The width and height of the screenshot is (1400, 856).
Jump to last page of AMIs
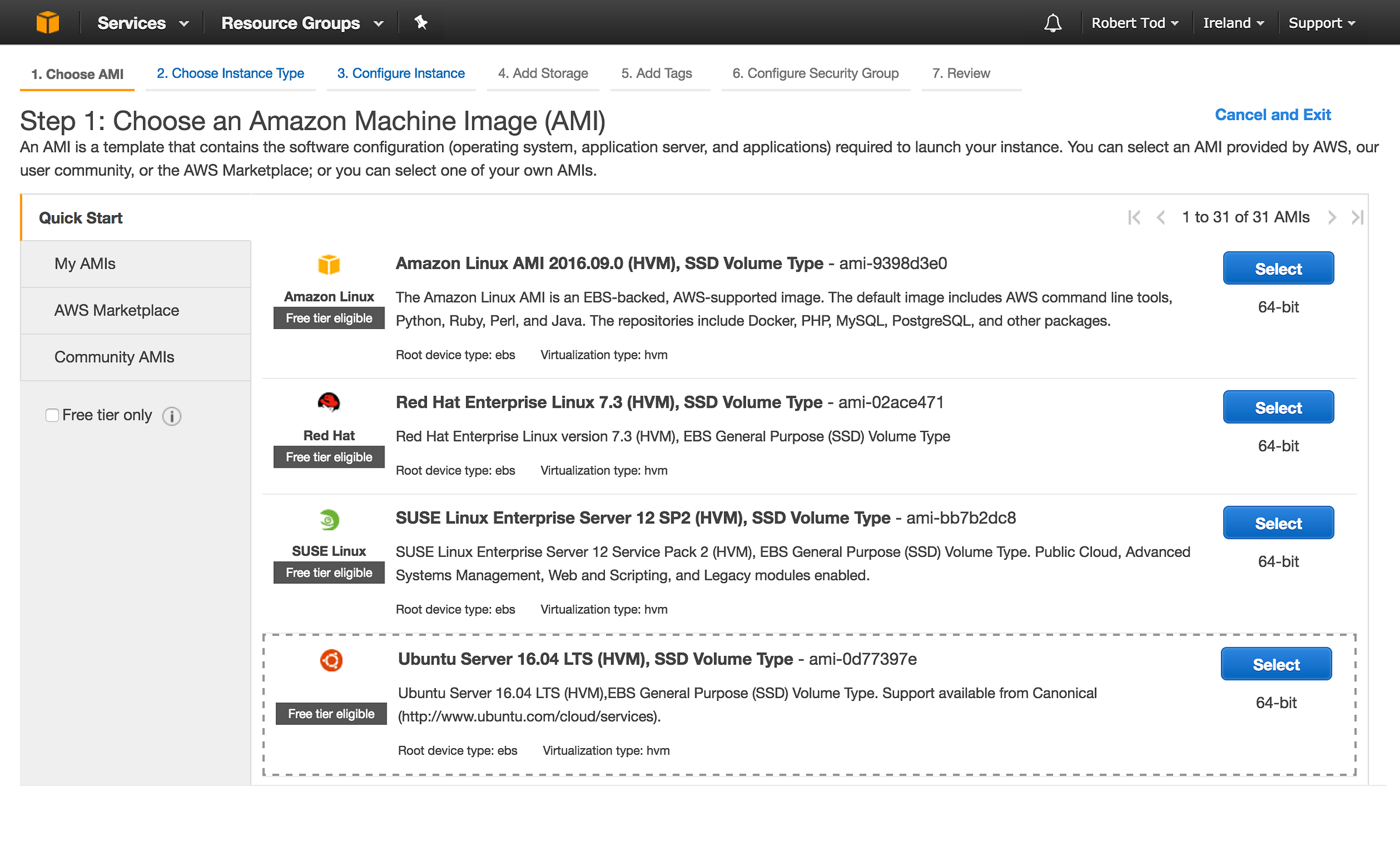1357,217
